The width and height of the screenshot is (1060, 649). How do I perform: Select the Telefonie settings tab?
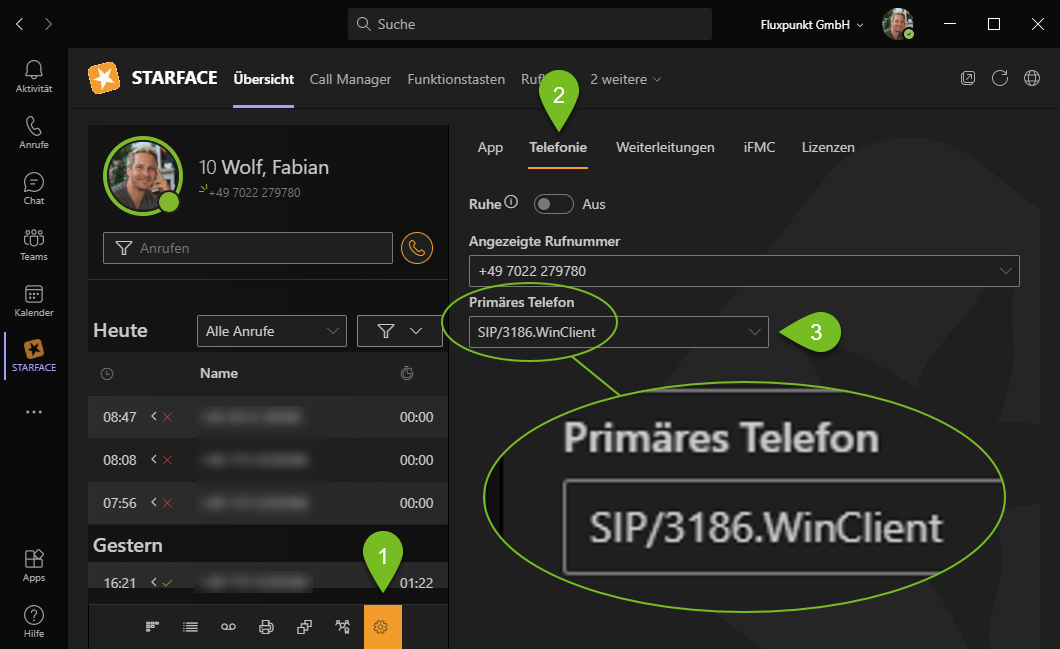pyautogui.click(x=558, y=147)
